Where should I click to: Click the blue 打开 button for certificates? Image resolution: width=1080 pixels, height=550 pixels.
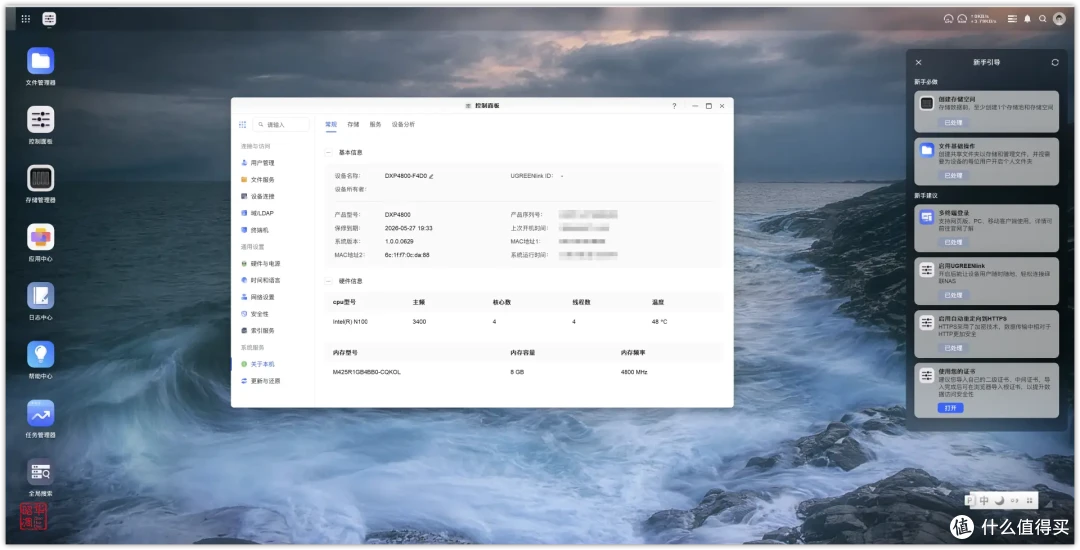pos(951,408)
